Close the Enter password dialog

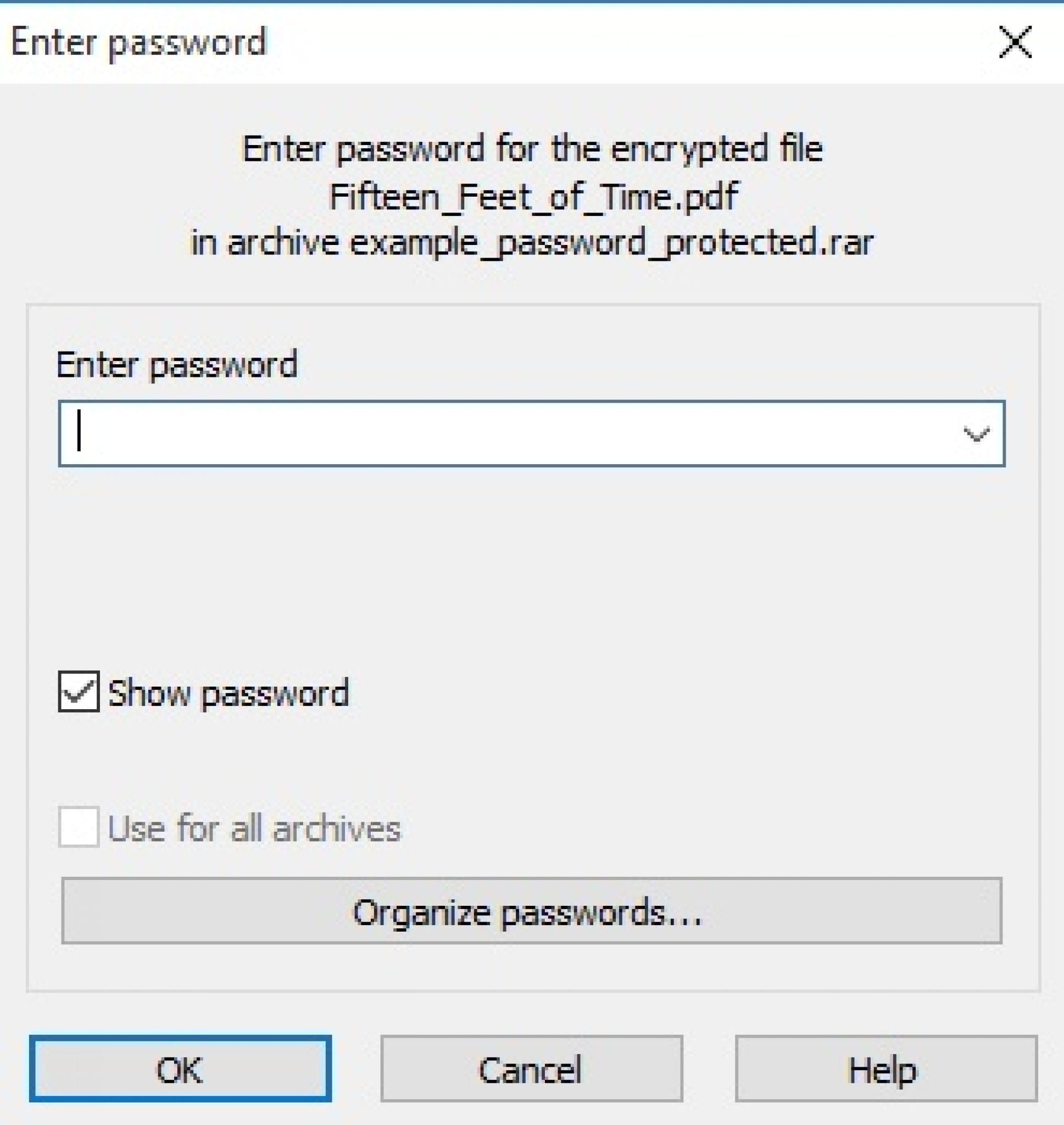click(1015, 42)
